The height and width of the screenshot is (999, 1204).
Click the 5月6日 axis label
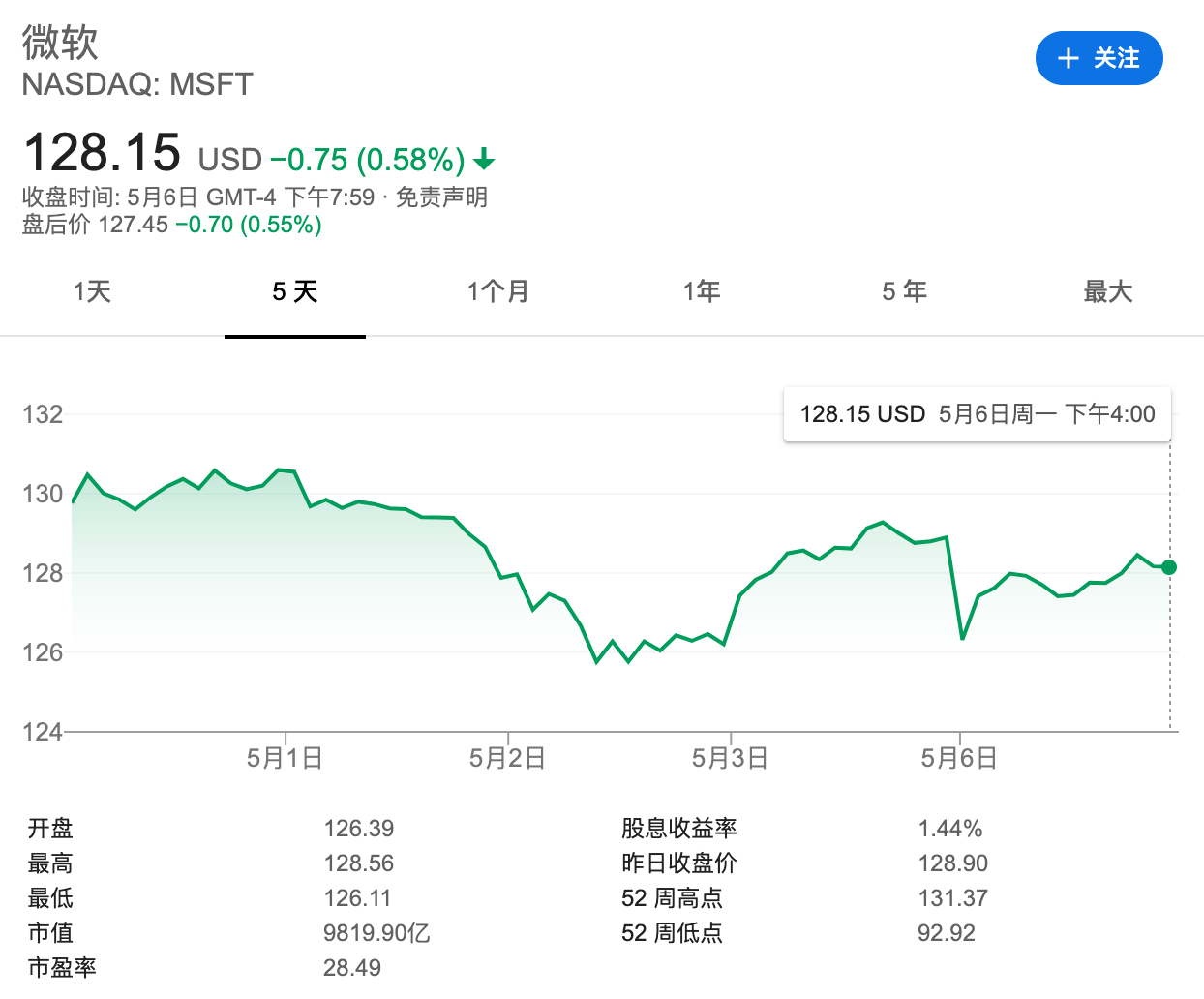tap(959, 758)
